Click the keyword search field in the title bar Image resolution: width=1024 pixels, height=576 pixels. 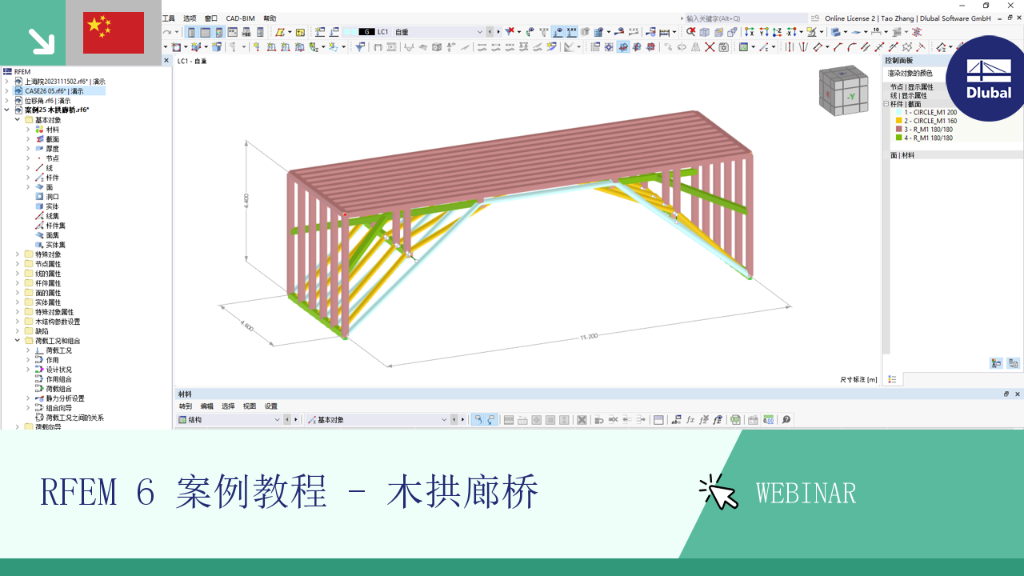pos(744,18)
